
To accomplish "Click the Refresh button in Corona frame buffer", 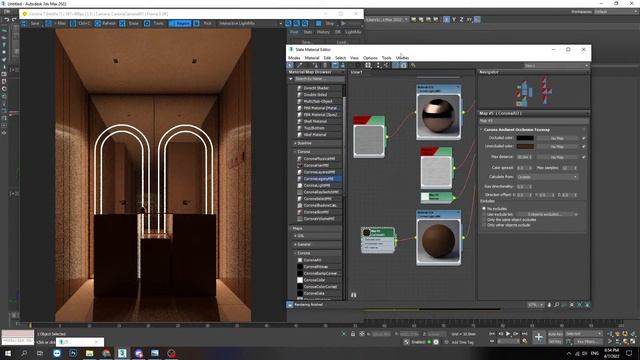I will [x=105, y=24].
